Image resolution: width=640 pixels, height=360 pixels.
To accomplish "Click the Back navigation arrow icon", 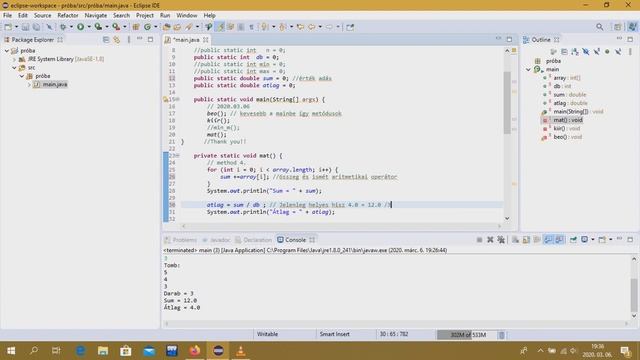I will coord(311,27).
